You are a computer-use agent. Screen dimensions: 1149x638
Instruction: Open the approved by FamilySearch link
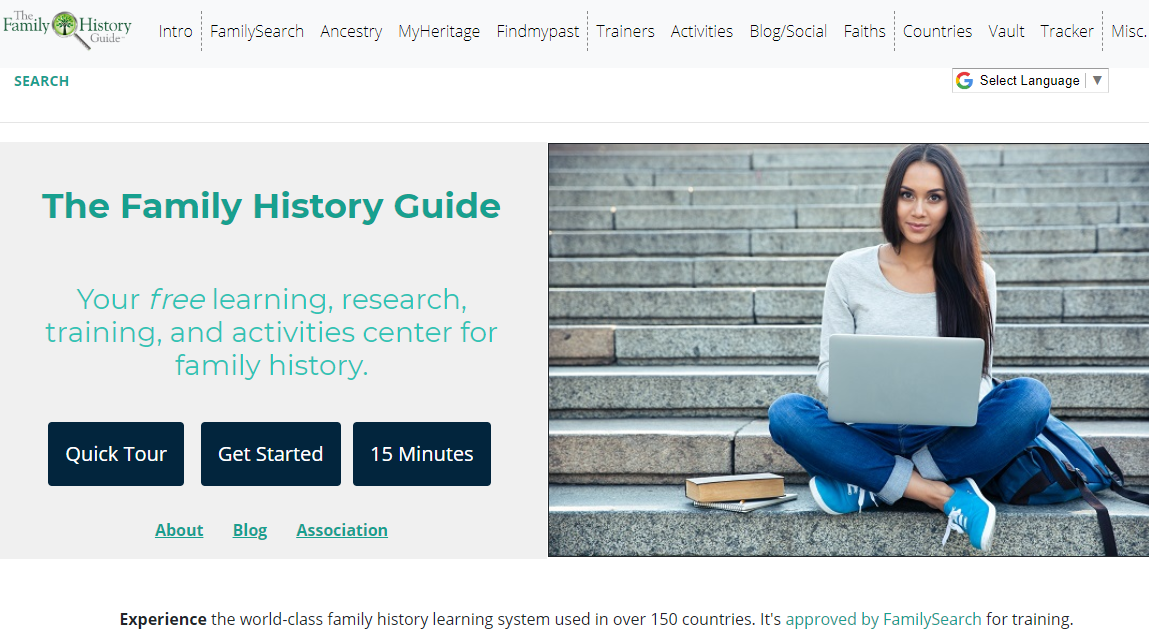pos(883,620)
